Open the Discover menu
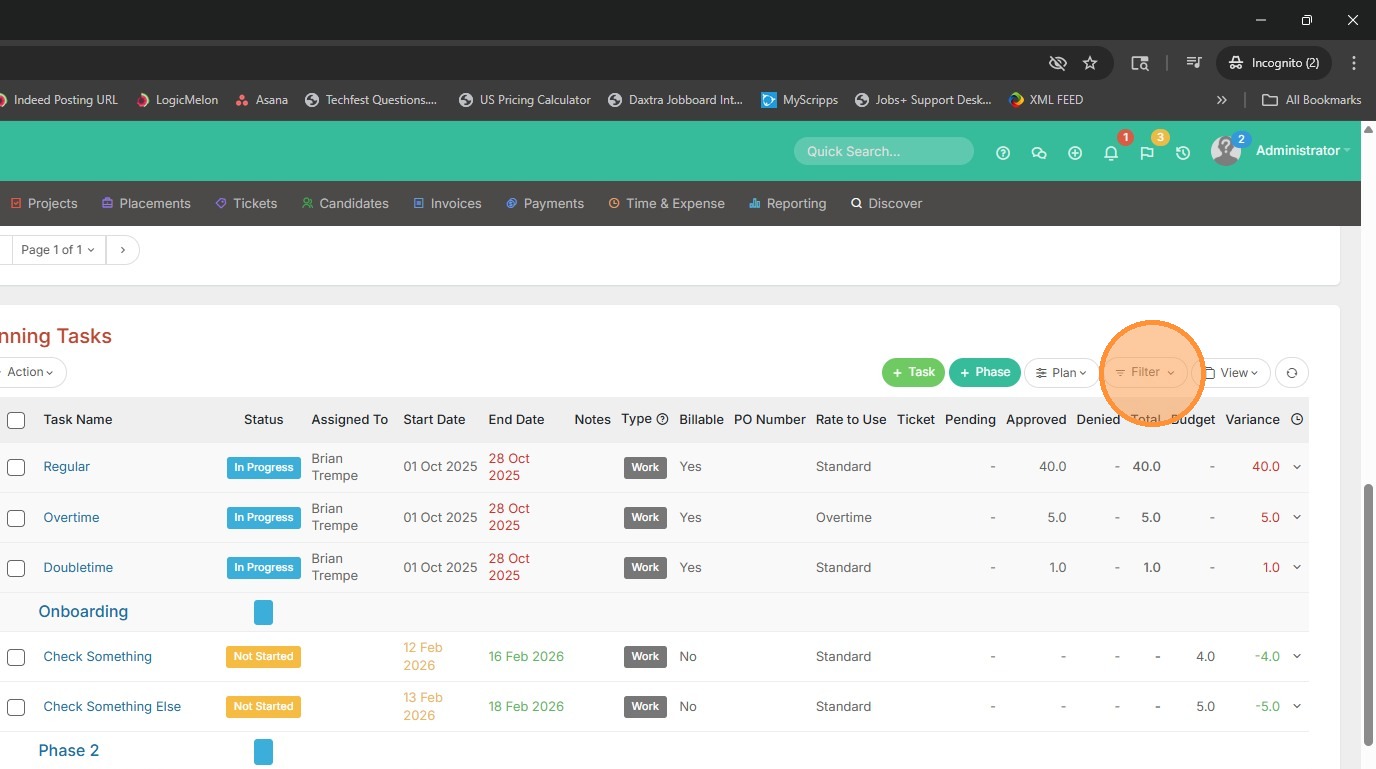The width and height of the screenshot is (1376, 769). click(886, 204)
